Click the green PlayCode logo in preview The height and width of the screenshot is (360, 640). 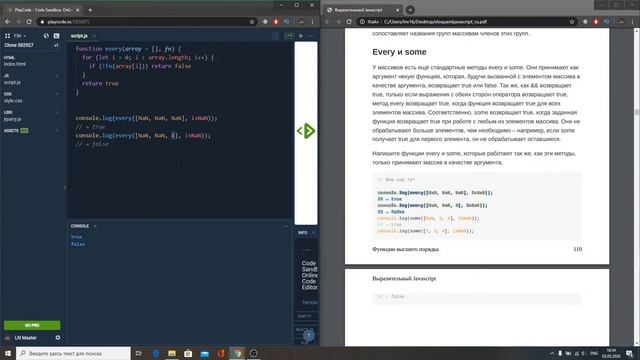point(306,131)
